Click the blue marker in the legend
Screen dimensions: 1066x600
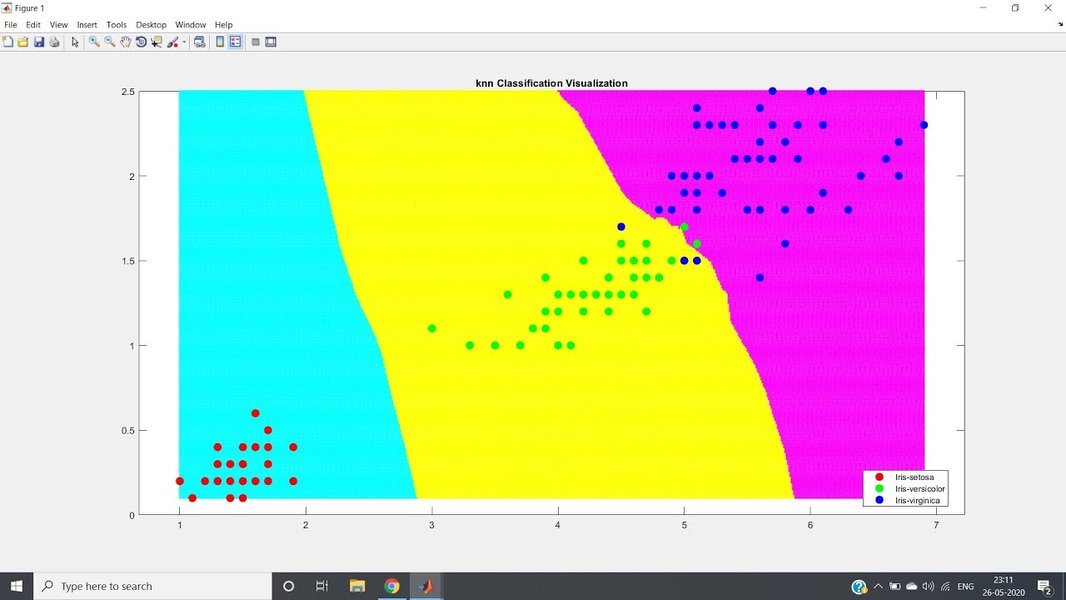(879, 500)
